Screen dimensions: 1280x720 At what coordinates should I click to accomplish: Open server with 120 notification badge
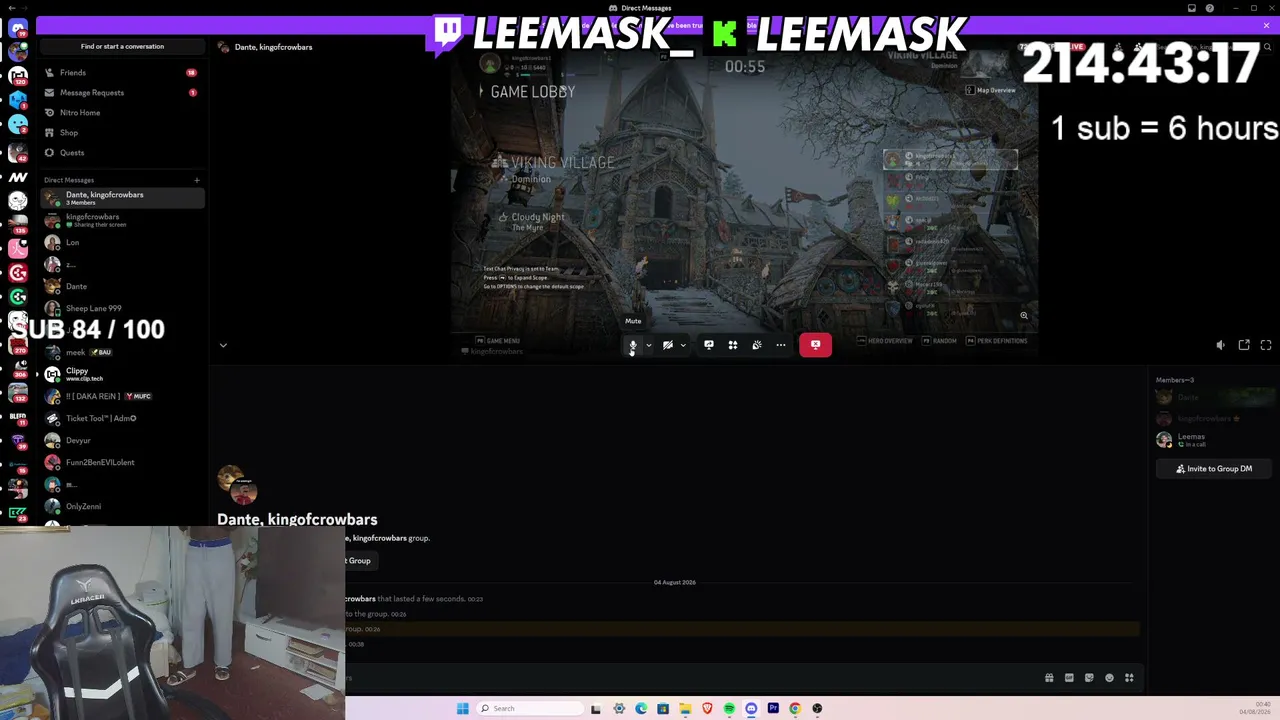point(18,76)
